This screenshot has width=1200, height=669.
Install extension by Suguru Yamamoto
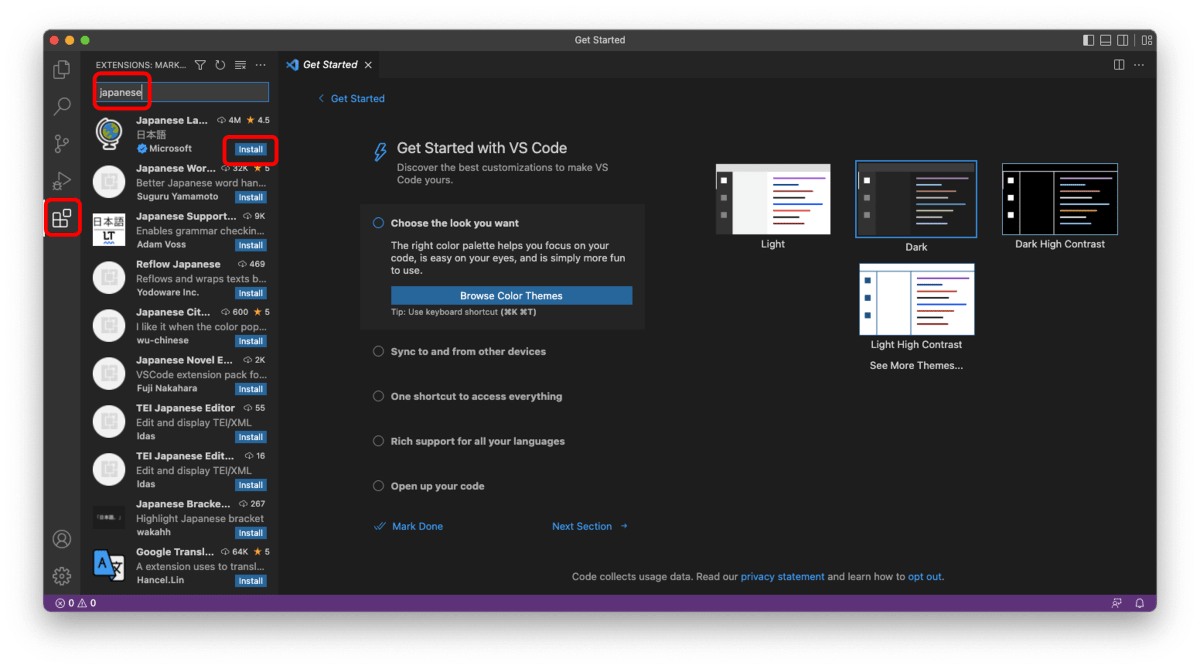251,197
